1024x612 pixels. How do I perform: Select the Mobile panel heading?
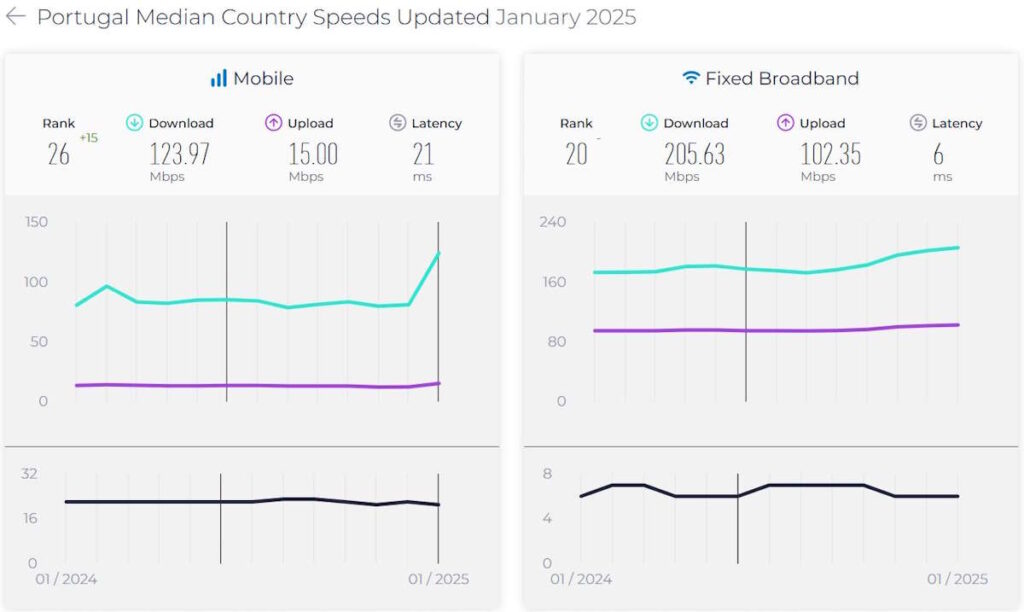[x=263, y=78]
